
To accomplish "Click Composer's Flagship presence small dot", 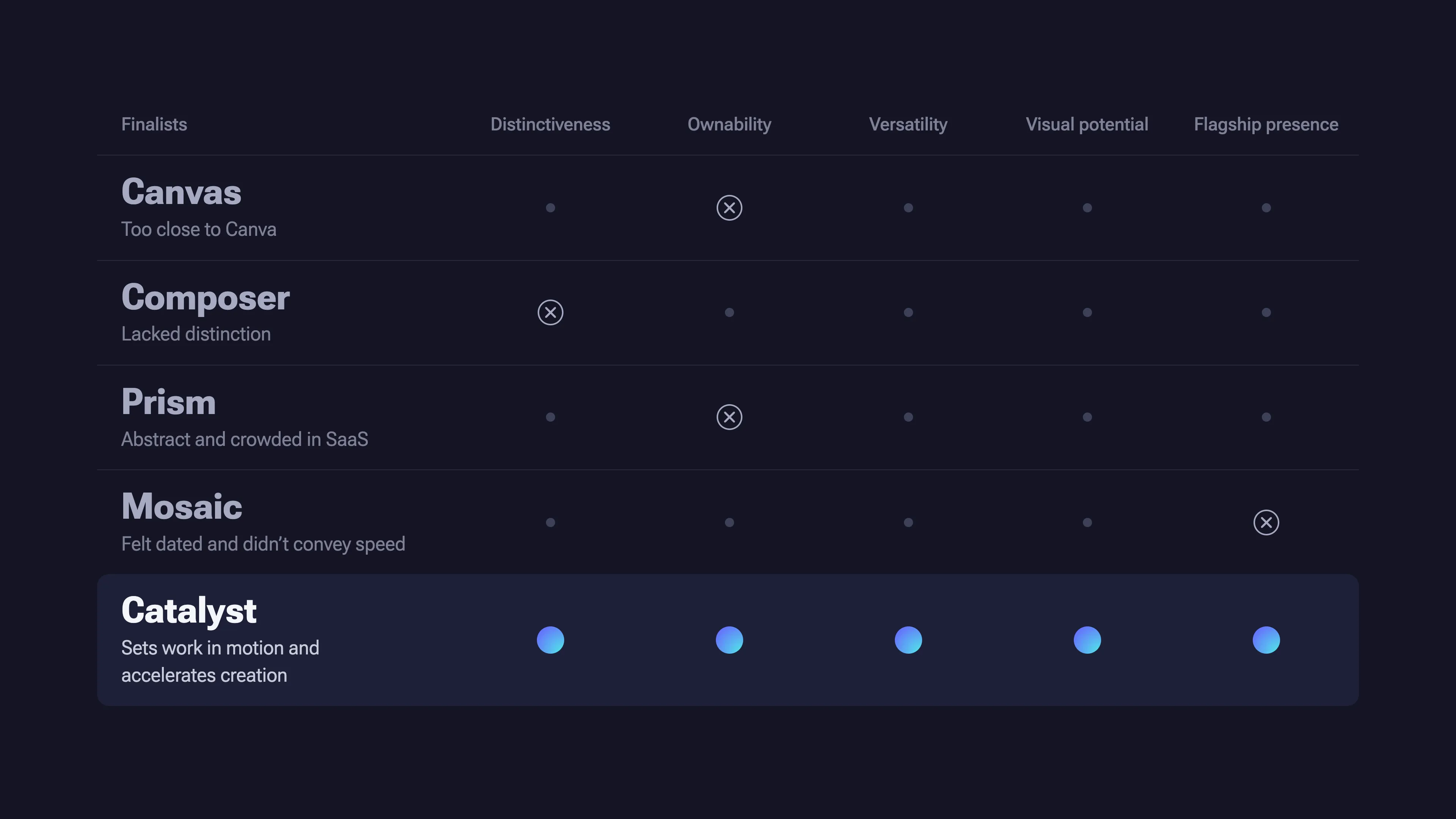I will [x=1266, y=312].
